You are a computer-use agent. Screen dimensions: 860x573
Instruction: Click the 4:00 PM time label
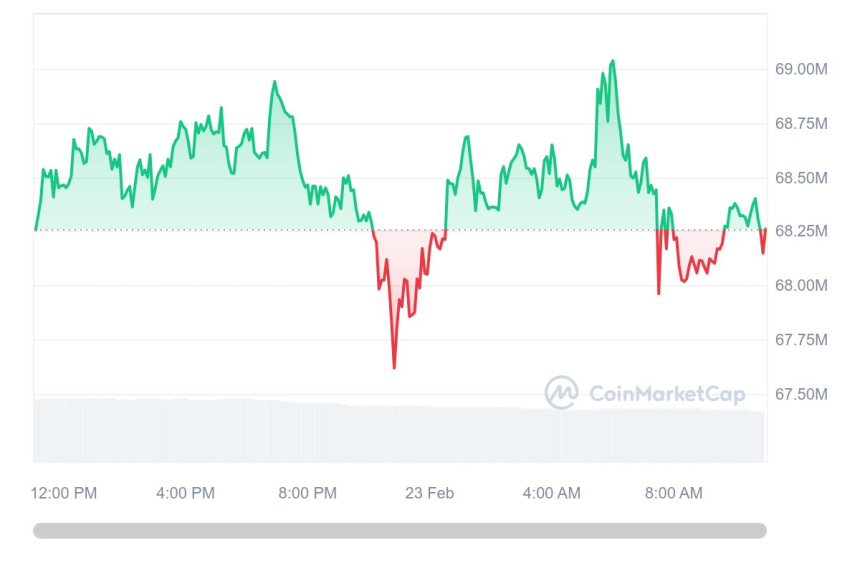pyautogui.click(x=185, y=493)
